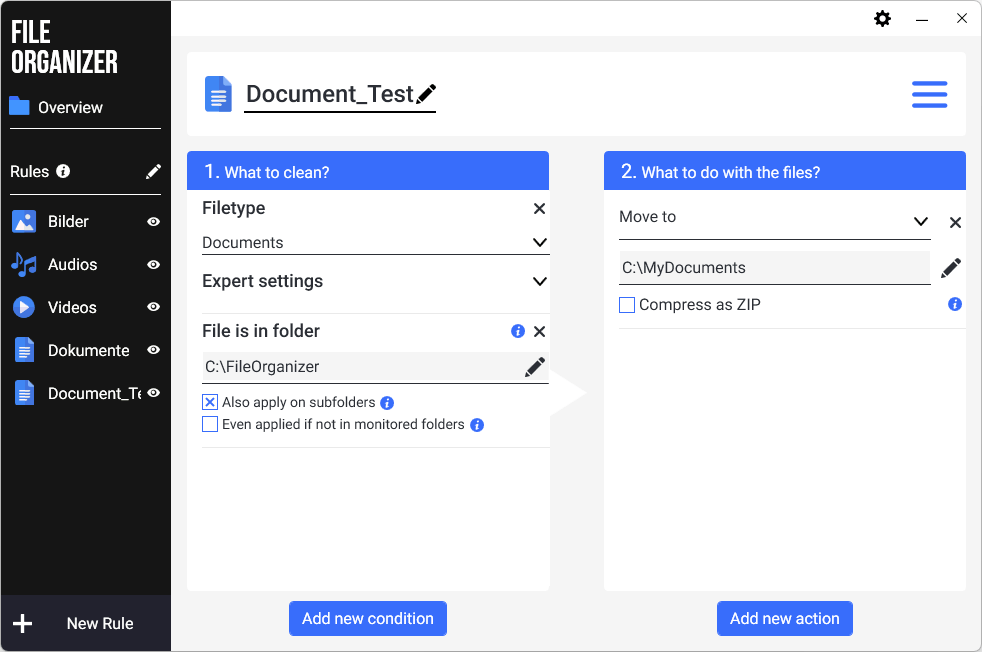Enable 'Even applied if not in monitored folders'
Screen dimensions: 982x652
coord(210,424)
